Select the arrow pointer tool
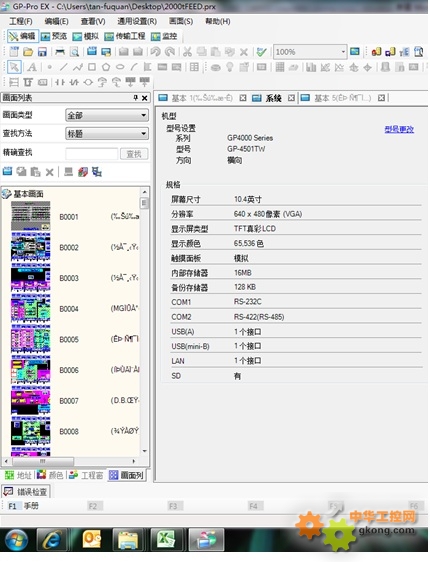 pos(14,67)
